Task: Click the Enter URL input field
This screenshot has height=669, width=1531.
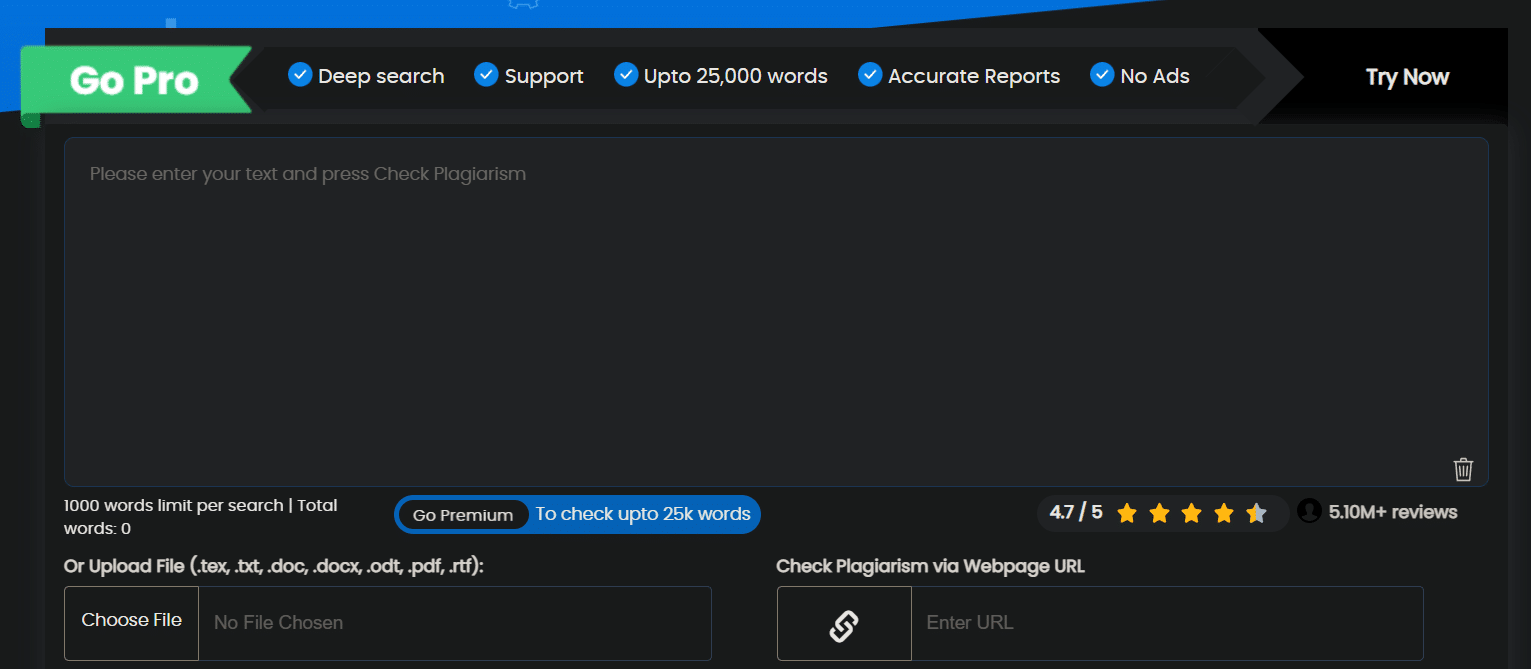Action: pyautogui.click(x=1166, y=623)
